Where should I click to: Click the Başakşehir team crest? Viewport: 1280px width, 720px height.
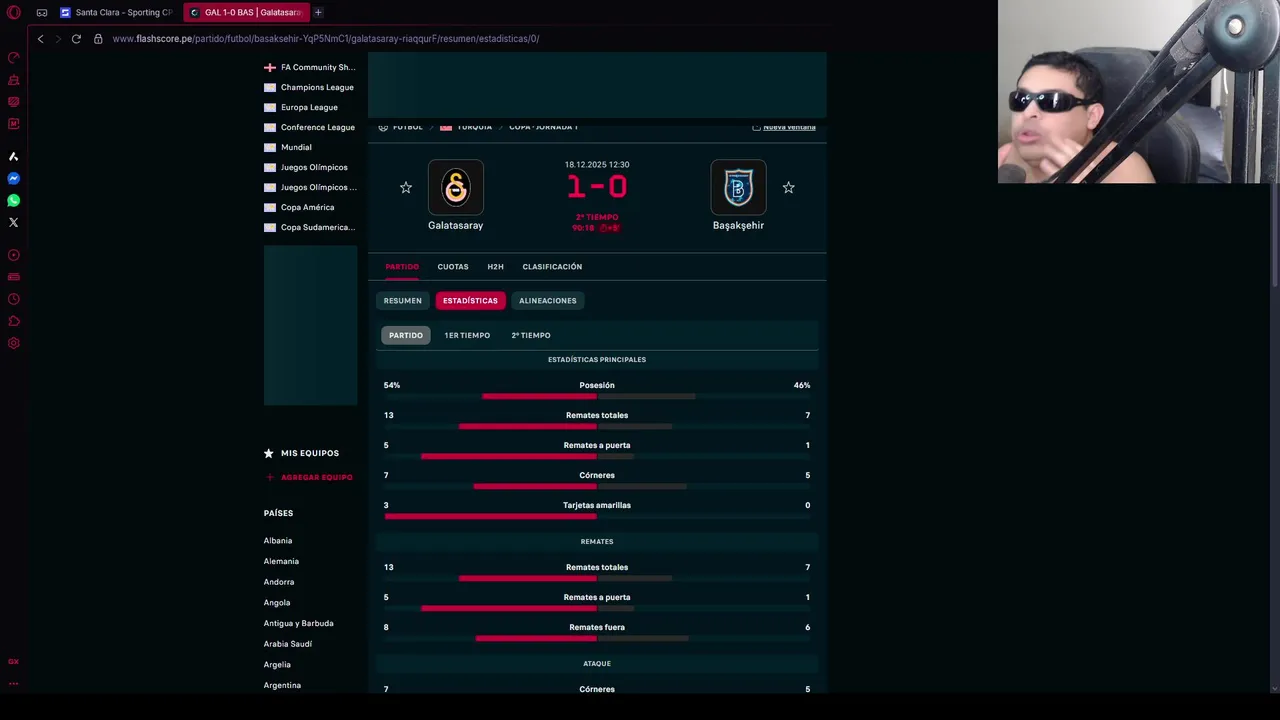738,187
